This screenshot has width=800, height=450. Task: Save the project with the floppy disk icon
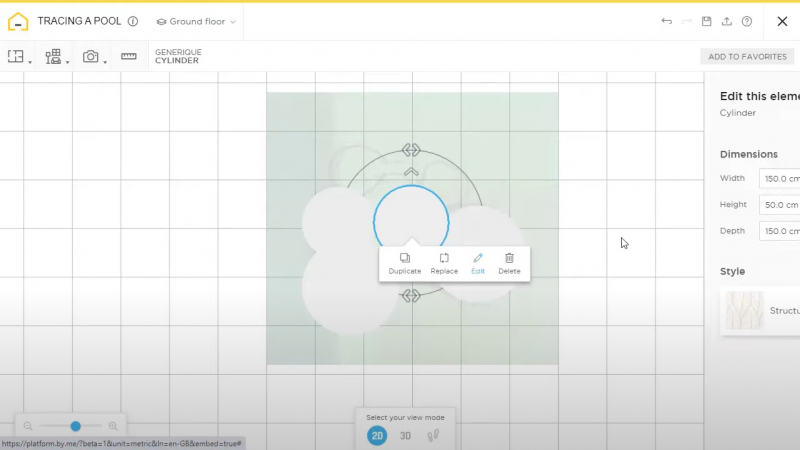pyautogui.click(x=707, y=21)
